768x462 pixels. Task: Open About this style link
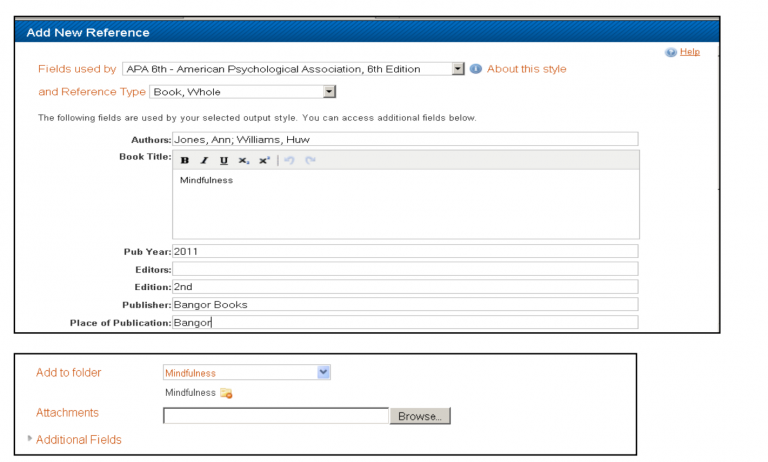[527, 69]
